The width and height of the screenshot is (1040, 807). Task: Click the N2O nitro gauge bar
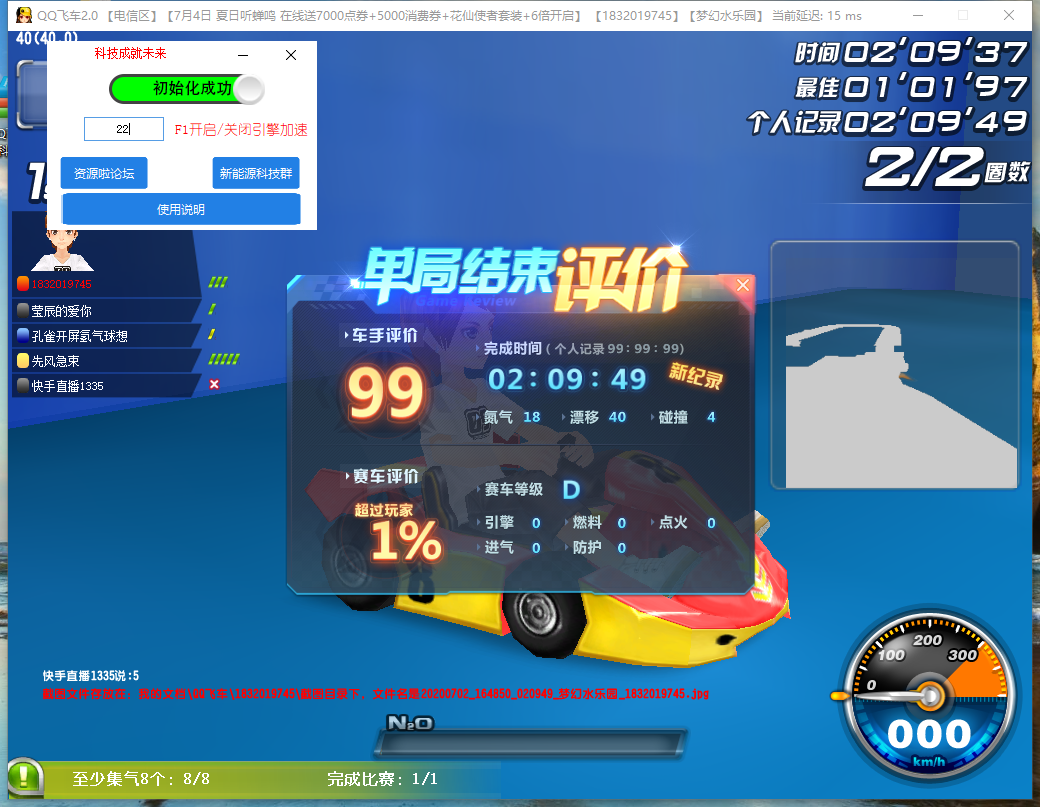(531, 743)
